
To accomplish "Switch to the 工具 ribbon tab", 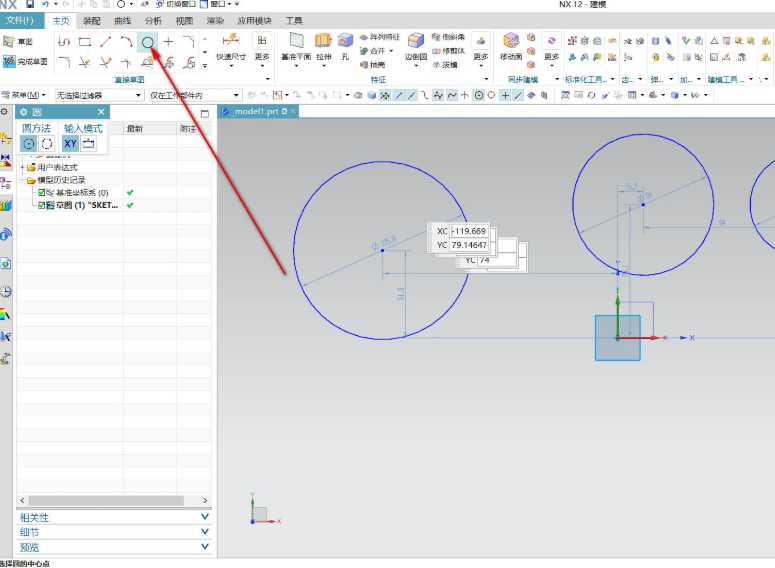I will point(294,21).
